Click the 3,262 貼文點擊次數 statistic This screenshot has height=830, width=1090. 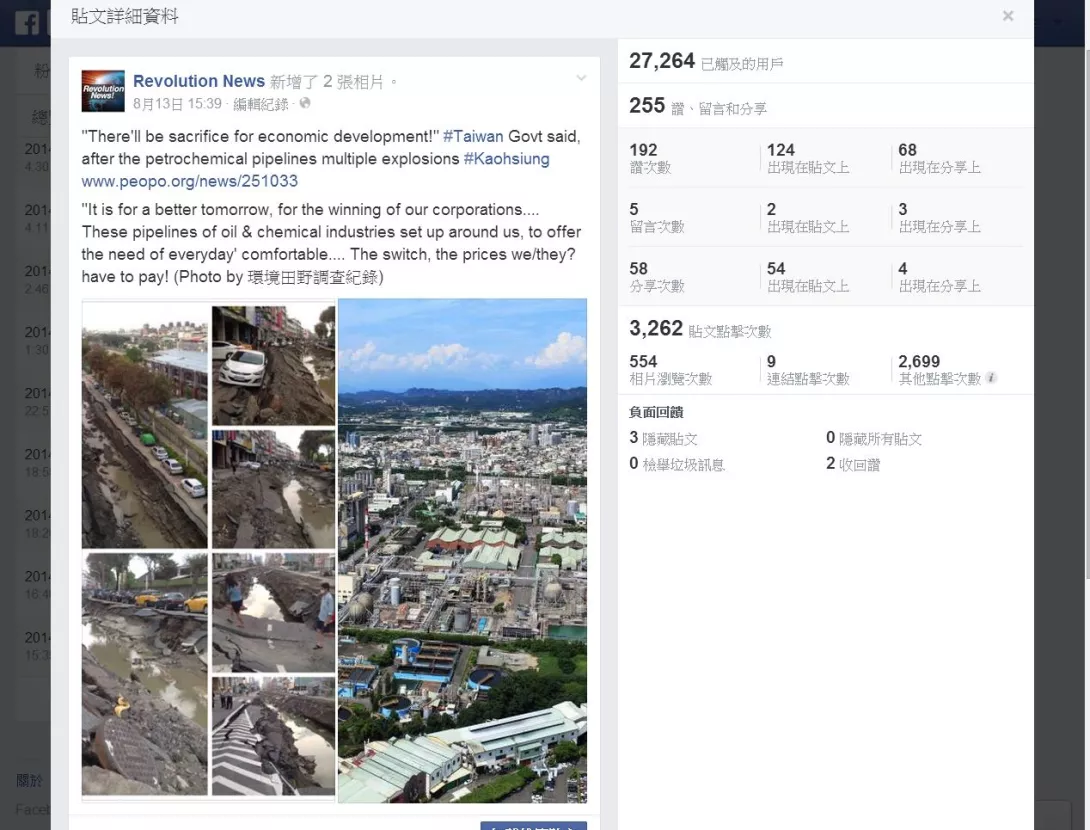[700, 329]
